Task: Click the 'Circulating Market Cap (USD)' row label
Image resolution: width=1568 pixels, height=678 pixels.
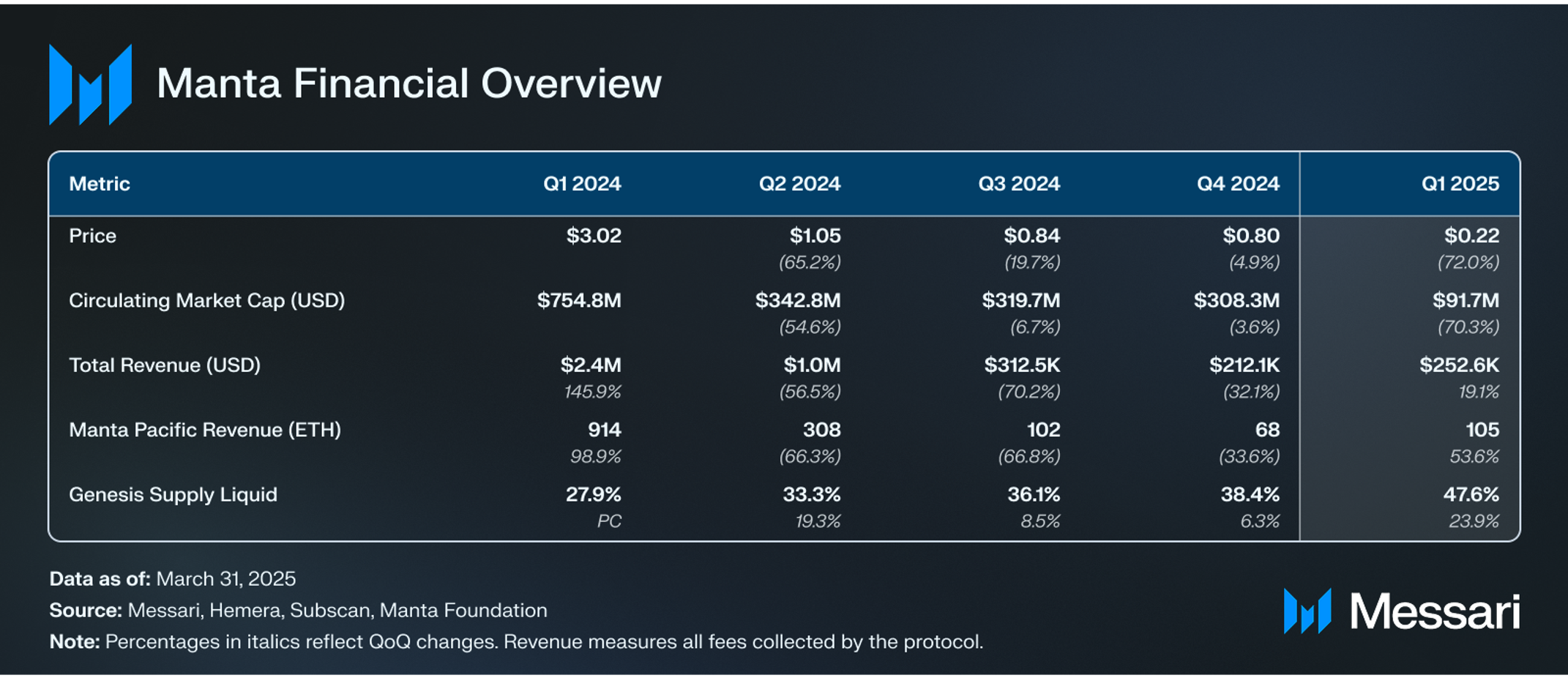Action: (x=207, y=300)
